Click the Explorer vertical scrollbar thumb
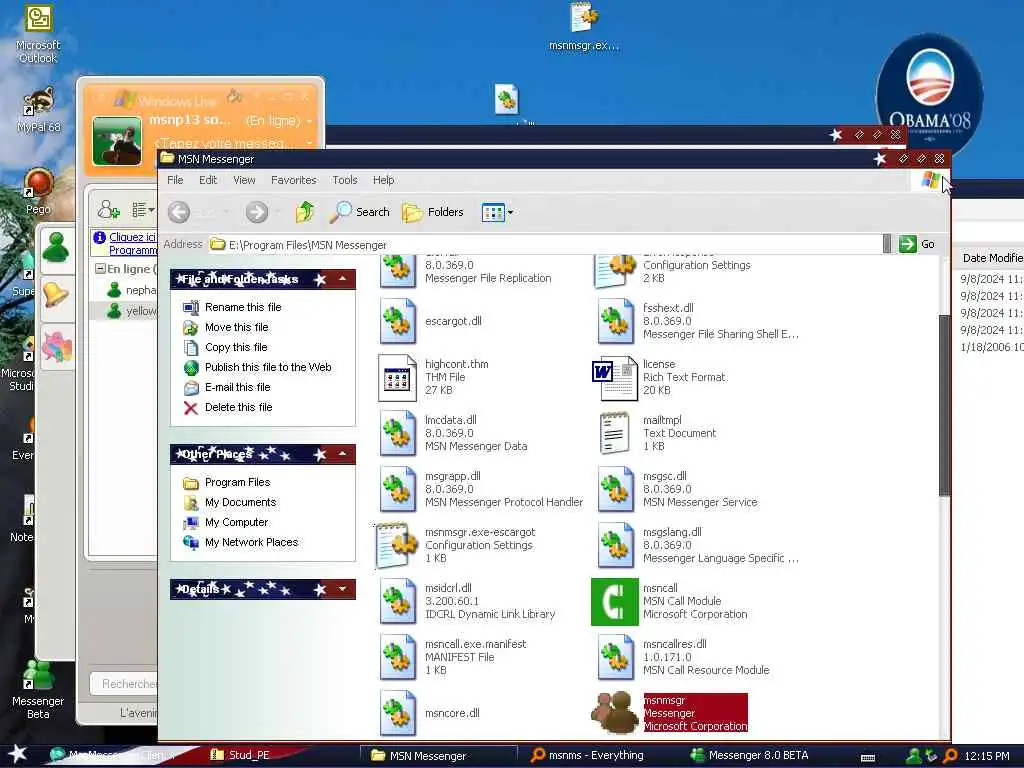Image resolution: width=1024 pixels, height=768 pixels. pos(944,406)
